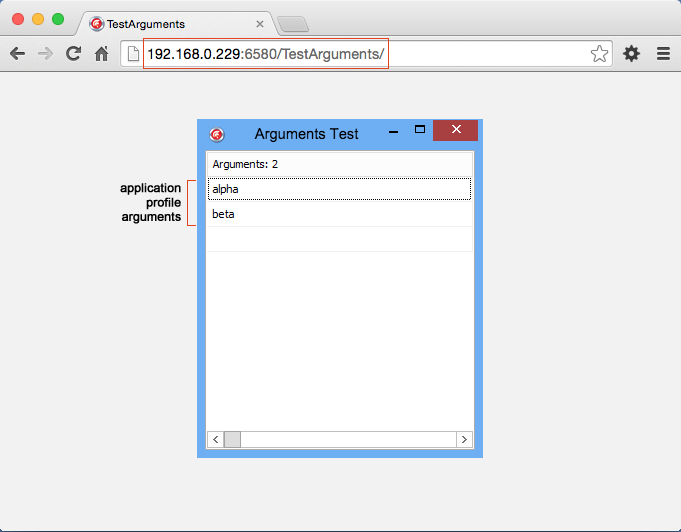The width and height of the screenshot is (681, 532).
Task: Click the red macOS close button
Action: (18, 19)
